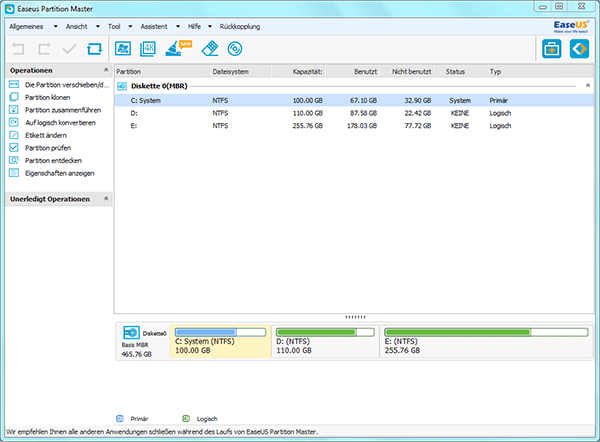The width and height of the screenshot is (600, 442).
Task: Click the Primär legend icon
Action: click(120, 419)
